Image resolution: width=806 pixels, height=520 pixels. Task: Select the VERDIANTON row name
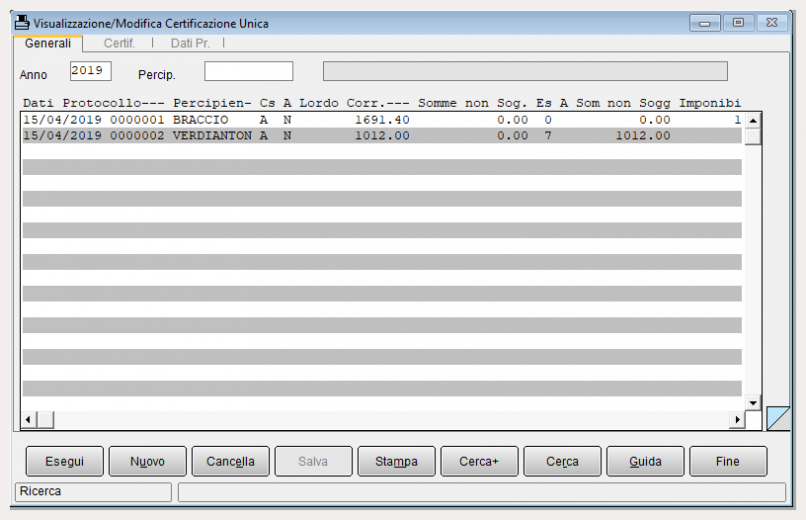tap(212, 136)
